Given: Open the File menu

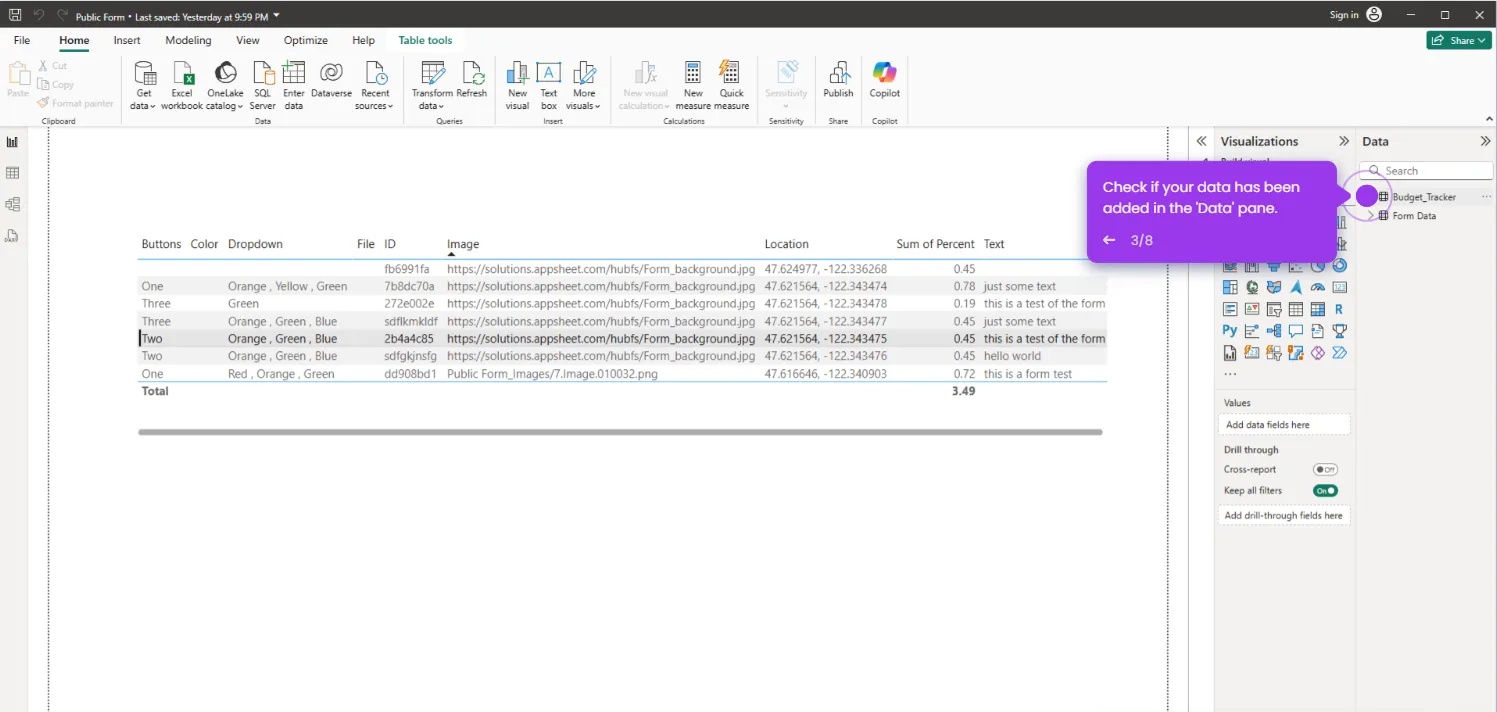Looking at the screenshot, I should (x=22, y=40).
